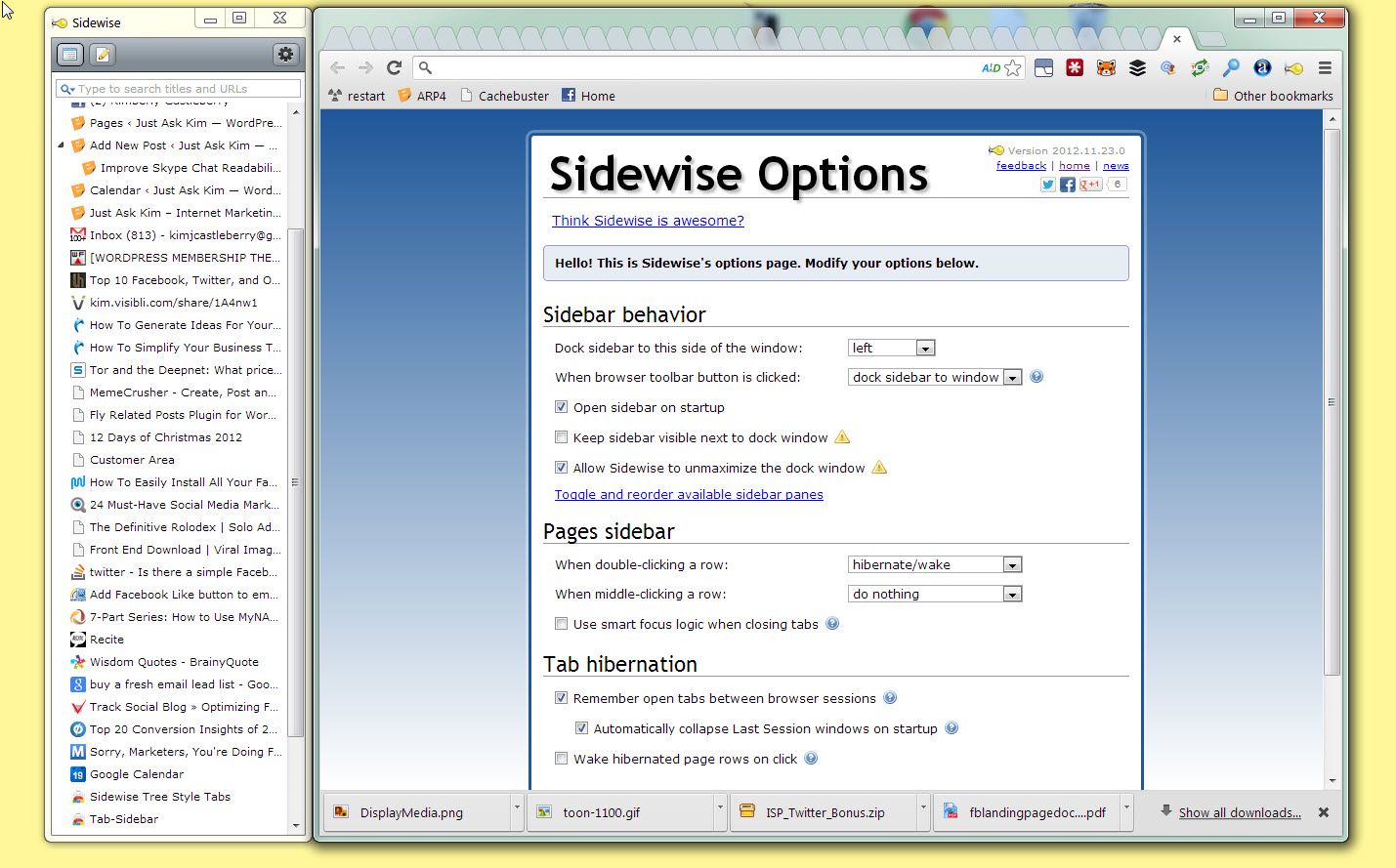
Task: Toggle Remember open tabs between browser sessions
Action: [x=561, y=698]
